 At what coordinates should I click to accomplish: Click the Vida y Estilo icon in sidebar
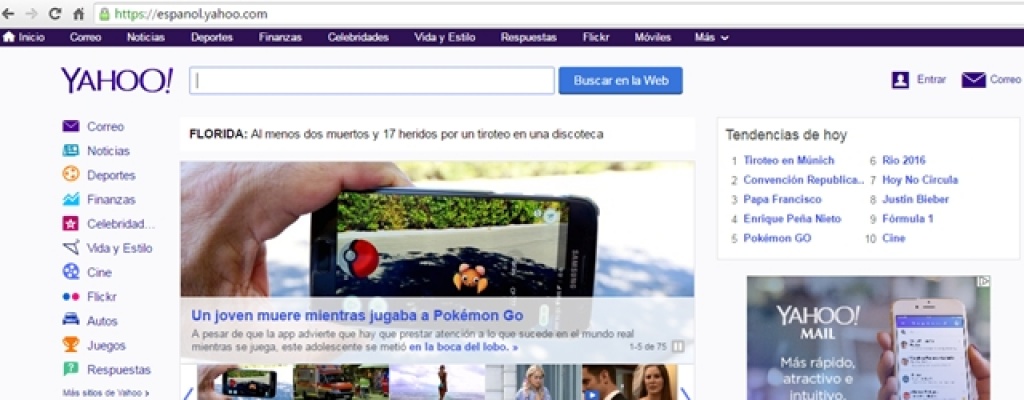71,248
